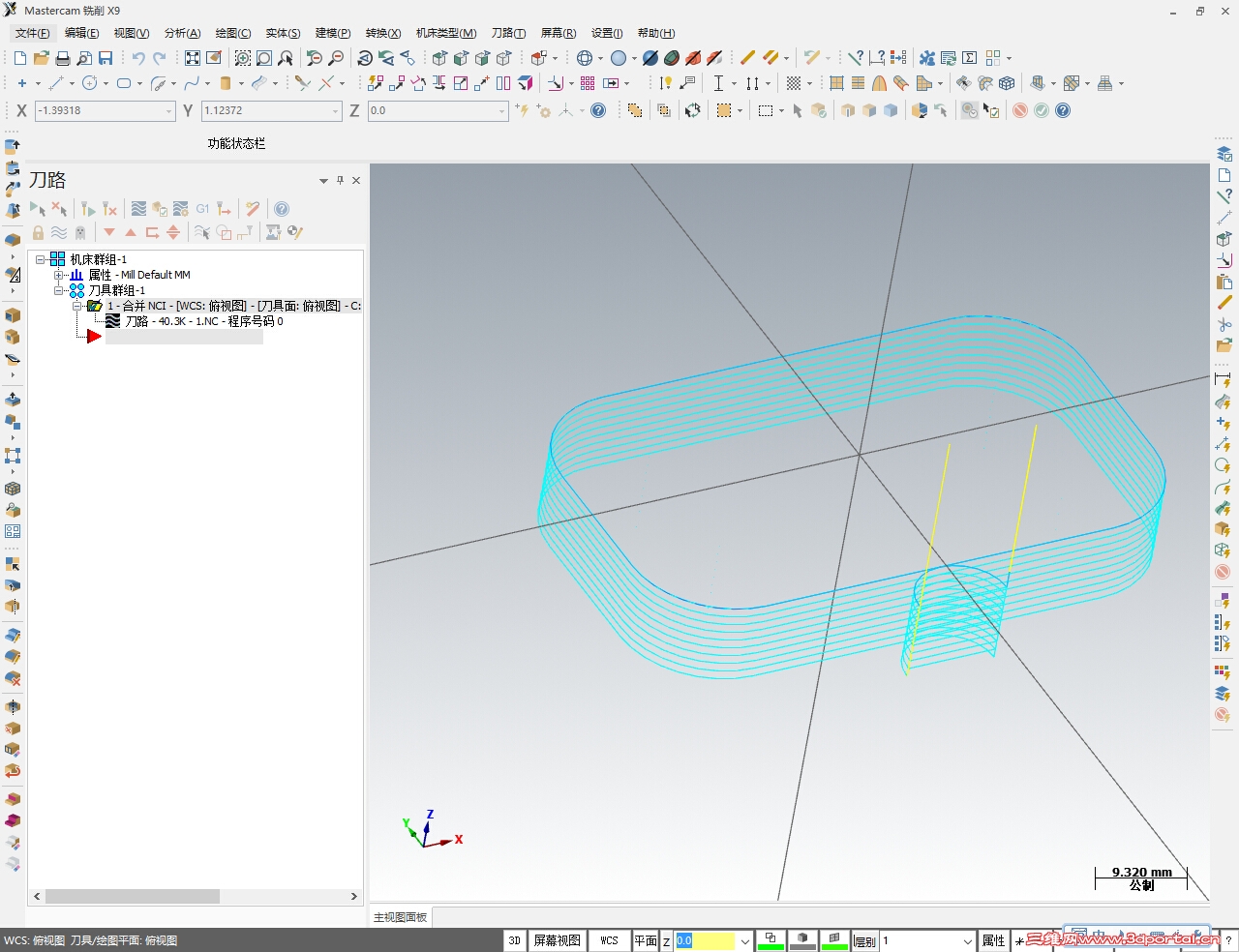1239x952 pixels.
Task: Toggle toolpath display with the wavy icon
Action: pos(59,232)
